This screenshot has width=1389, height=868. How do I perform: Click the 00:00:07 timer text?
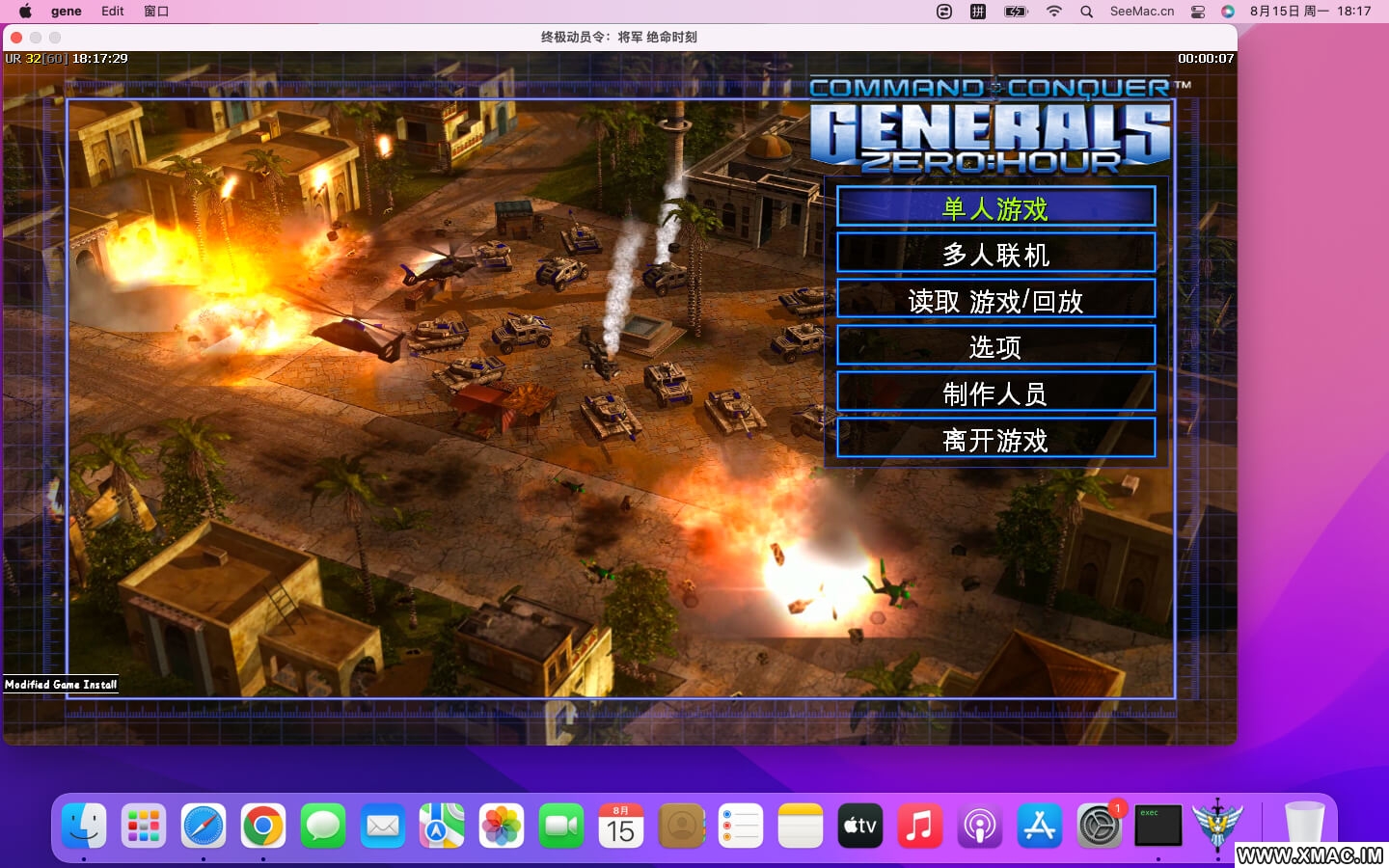tap(1206, 59)
